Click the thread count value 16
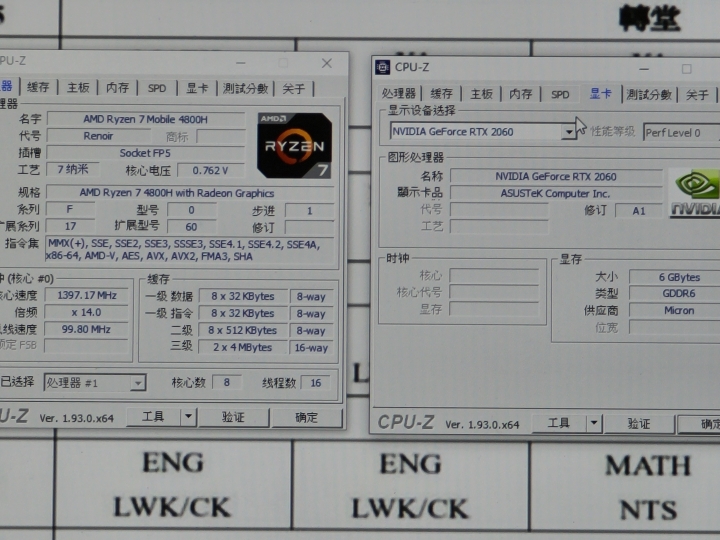Viewport: 720px width, 540px height. click(315, 383)
